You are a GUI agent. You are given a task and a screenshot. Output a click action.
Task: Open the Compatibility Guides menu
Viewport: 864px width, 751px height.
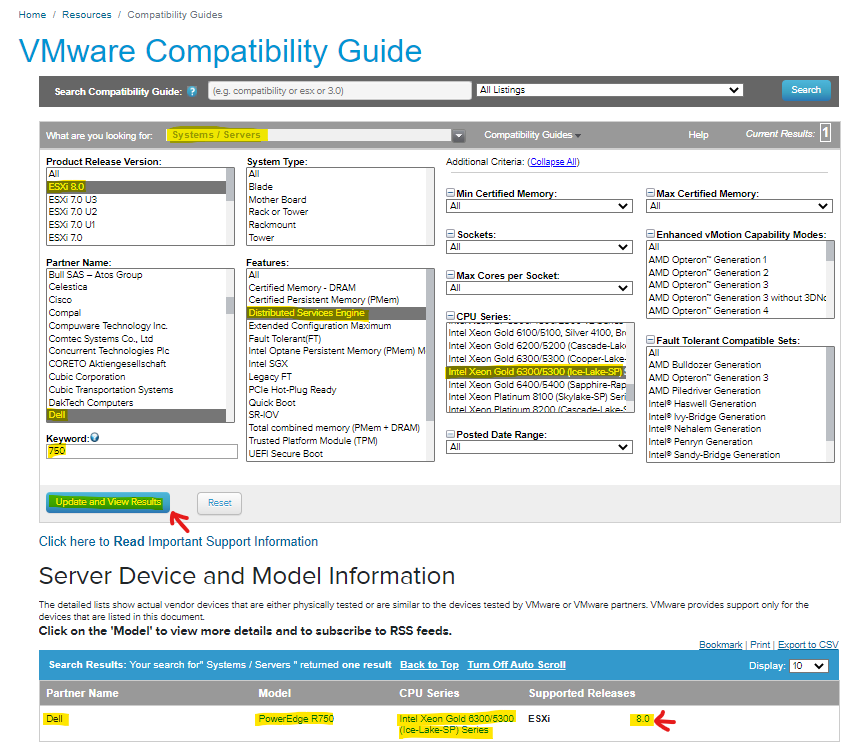coord(532,135)
